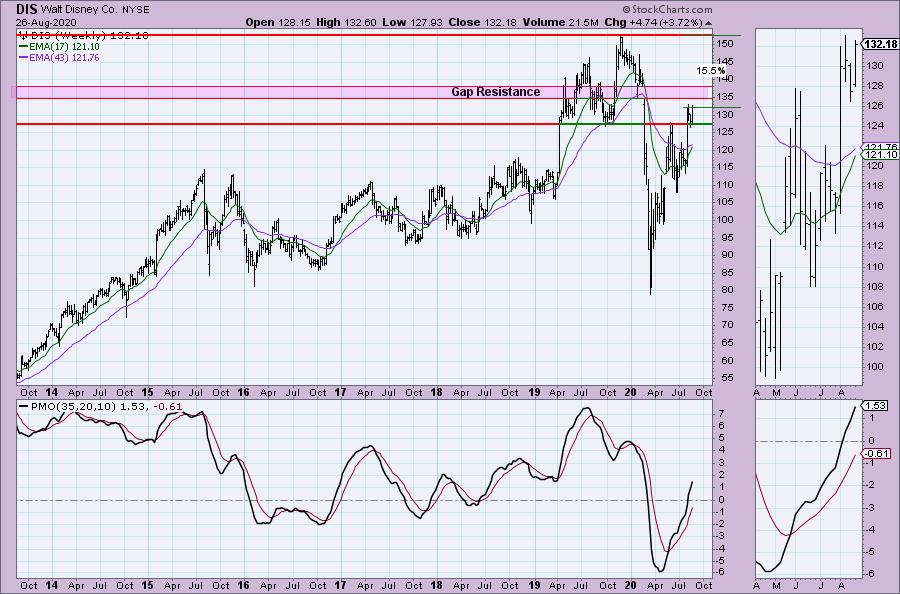
Task: Click the boxed 1.53 PMO value label
Action: click(x=875, y=406)
